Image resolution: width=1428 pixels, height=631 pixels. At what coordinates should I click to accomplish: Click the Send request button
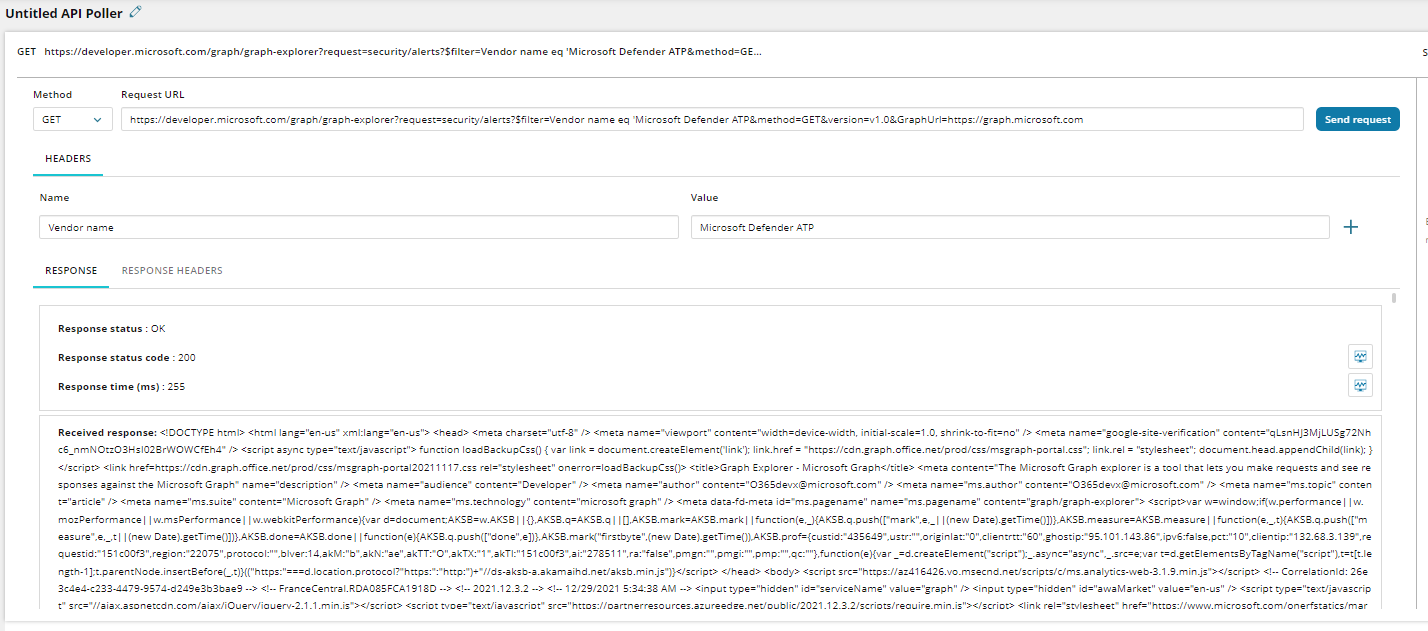pyautogui.click(x=1357, y=119)
